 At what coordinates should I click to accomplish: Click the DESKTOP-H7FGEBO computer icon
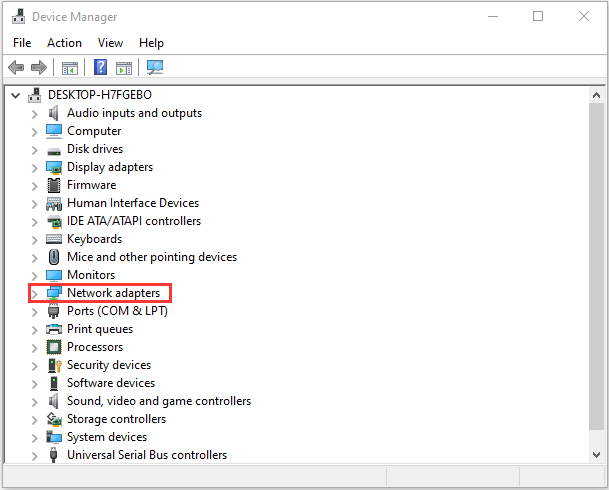(x=35, y=95)
